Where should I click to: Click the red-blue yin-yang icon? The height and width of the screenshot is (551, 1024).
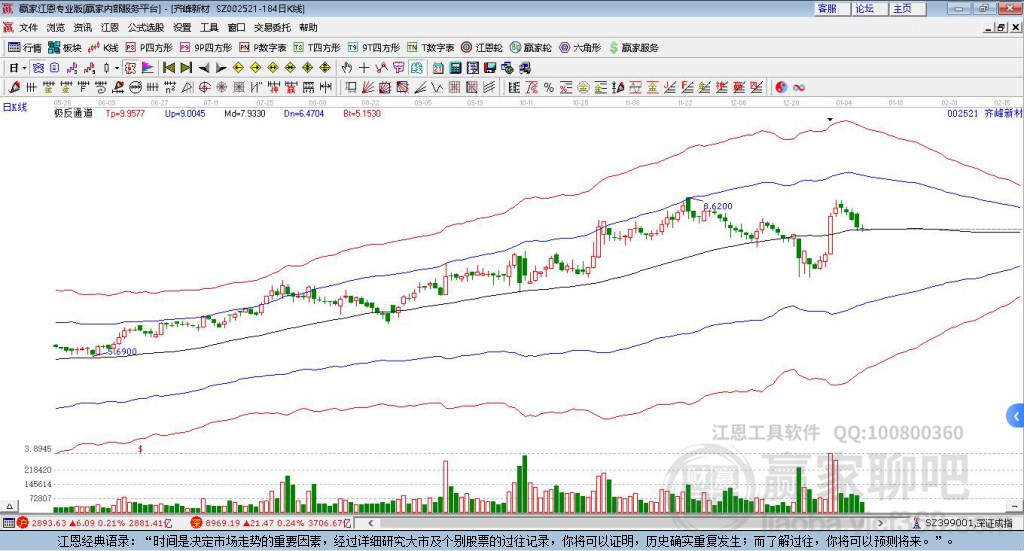[781, 87]
